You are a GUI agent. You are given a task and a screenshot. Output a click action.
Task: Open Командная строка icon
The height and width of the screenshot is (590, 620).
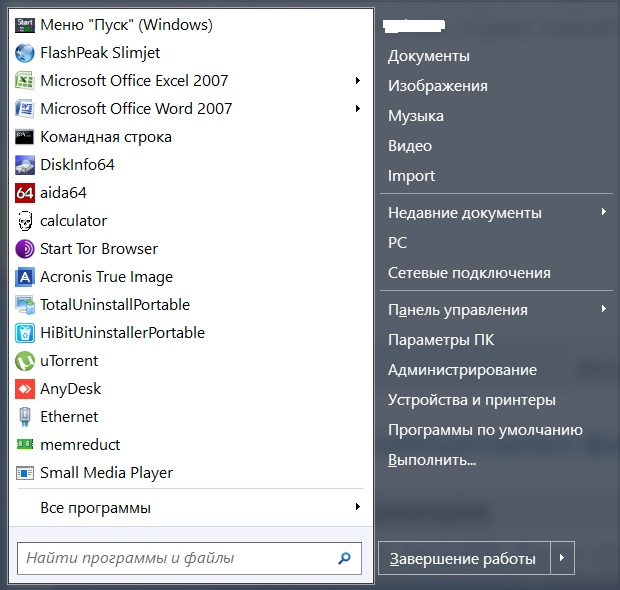coord(25,137)
